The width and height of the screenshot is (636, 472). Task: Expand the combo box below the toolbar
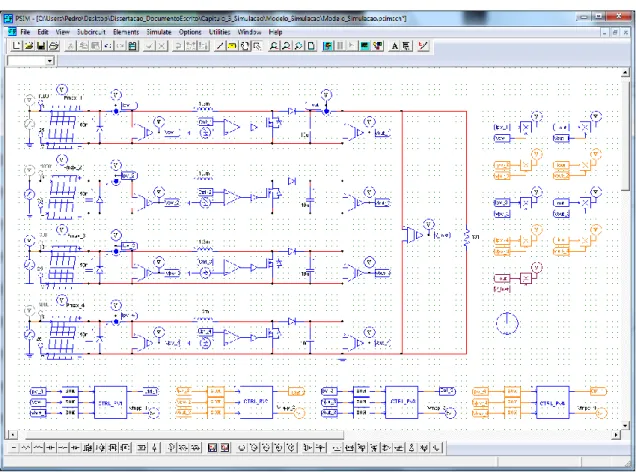49,61
